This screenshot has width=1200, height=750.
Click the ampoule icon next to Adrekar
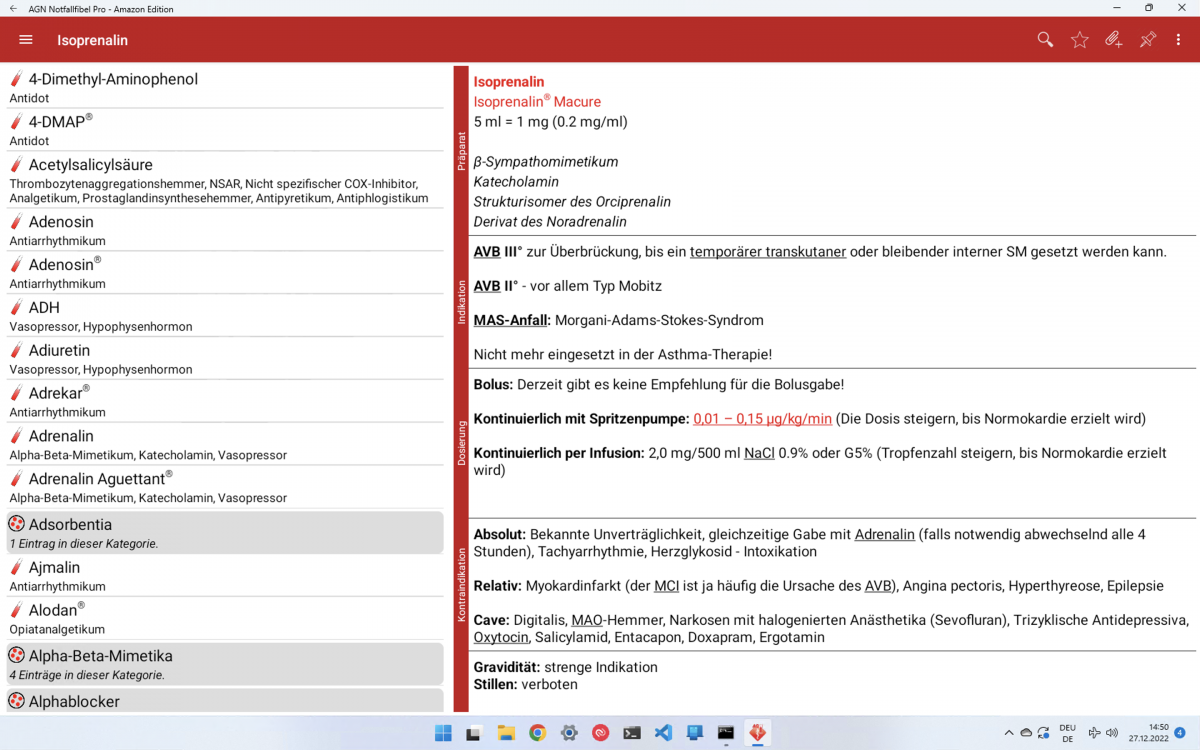[x=17, y=394]
